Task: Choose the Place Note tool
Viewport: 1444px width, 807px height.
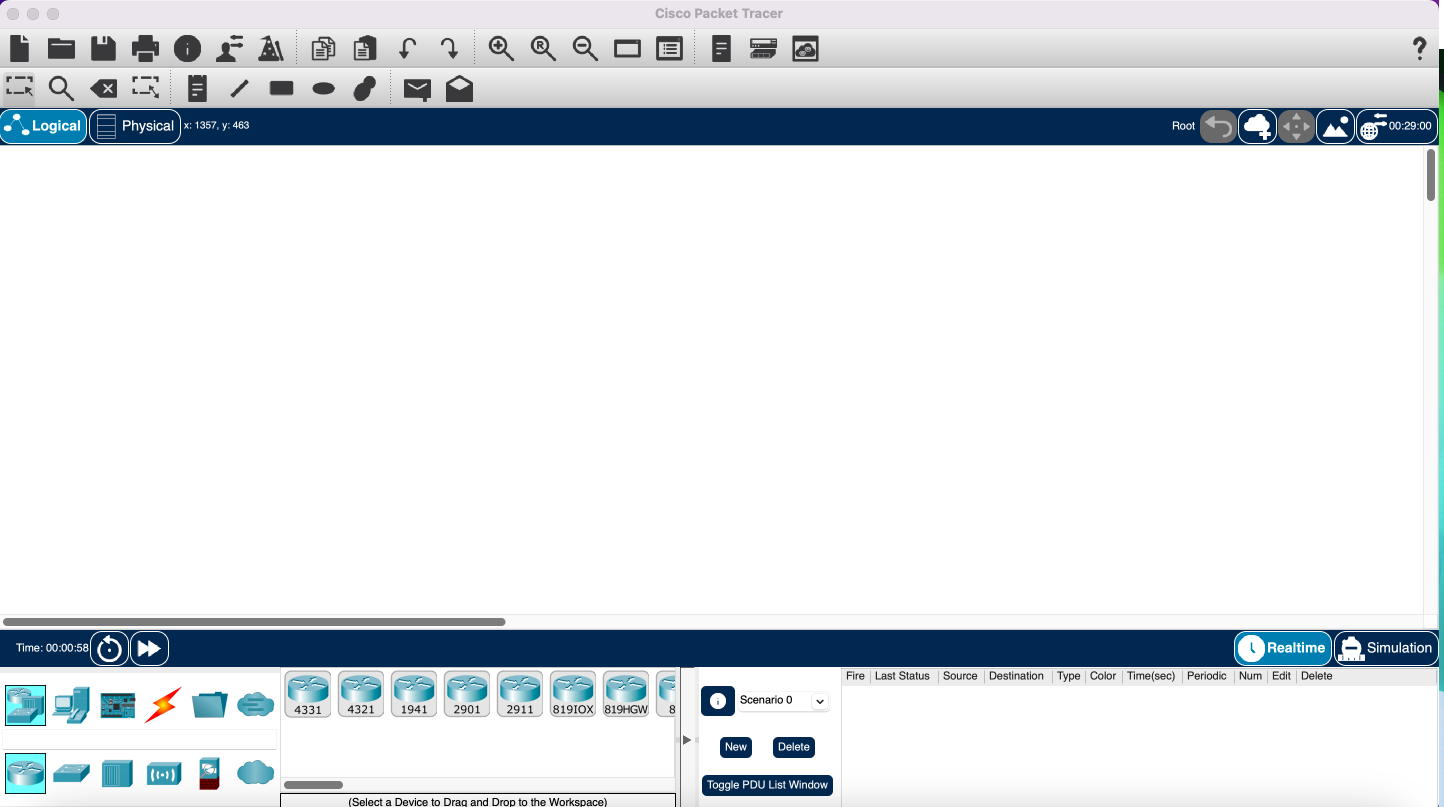Action: point(198,88)
